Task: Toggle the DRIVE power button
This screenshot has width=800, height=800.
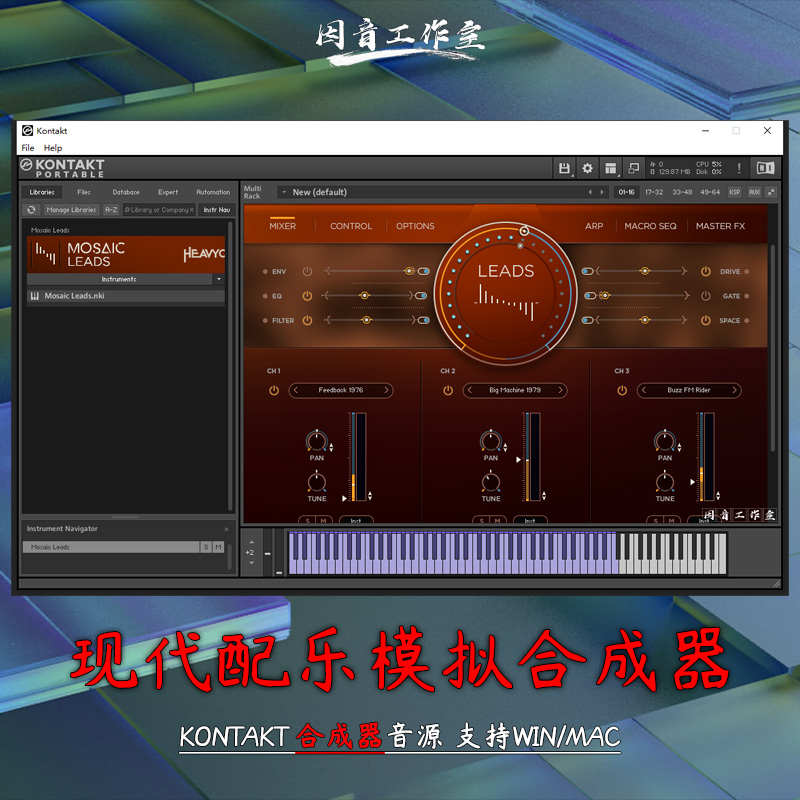Action: coord(706,271)
